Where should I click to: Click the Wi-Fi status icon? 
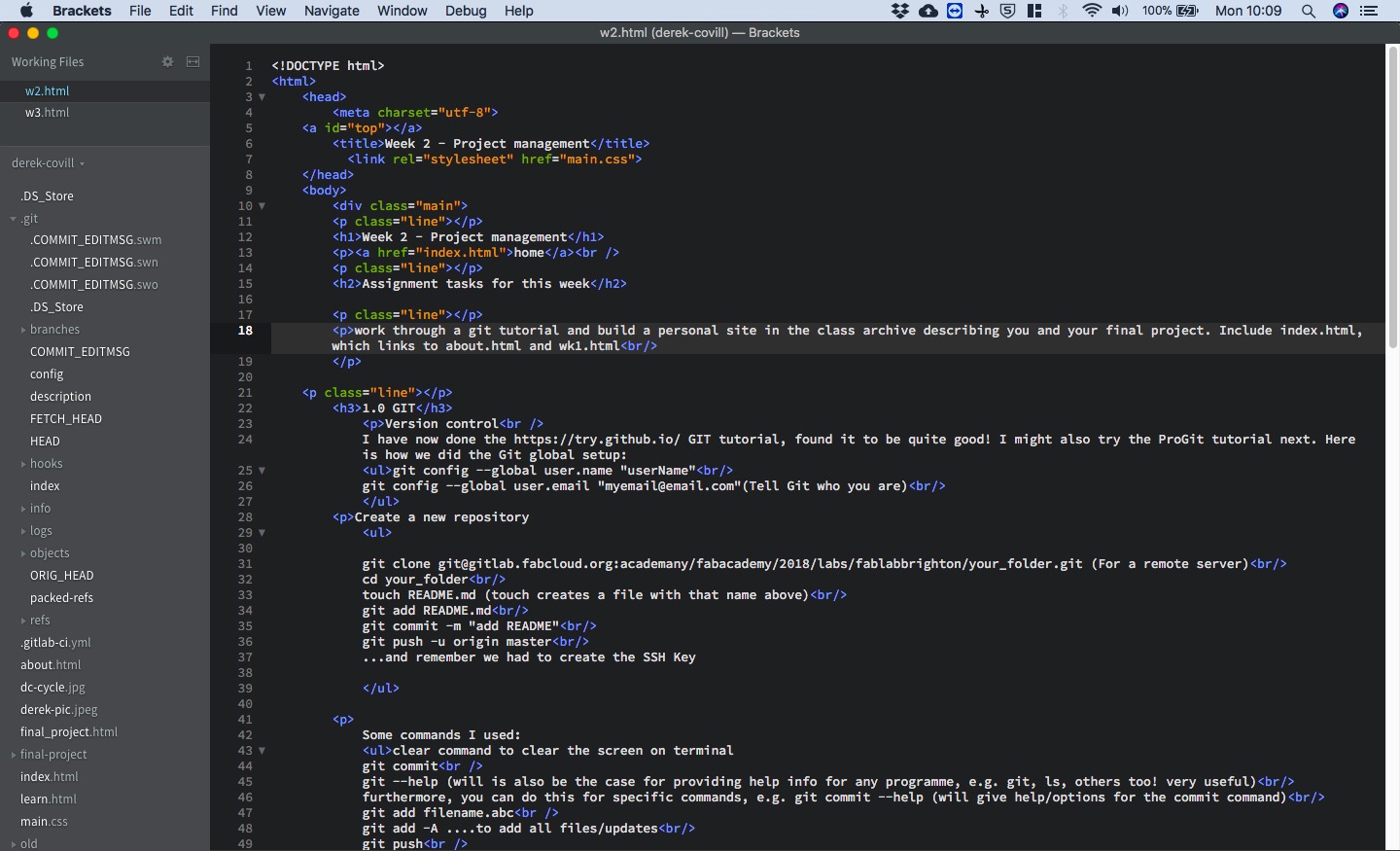1092,11
